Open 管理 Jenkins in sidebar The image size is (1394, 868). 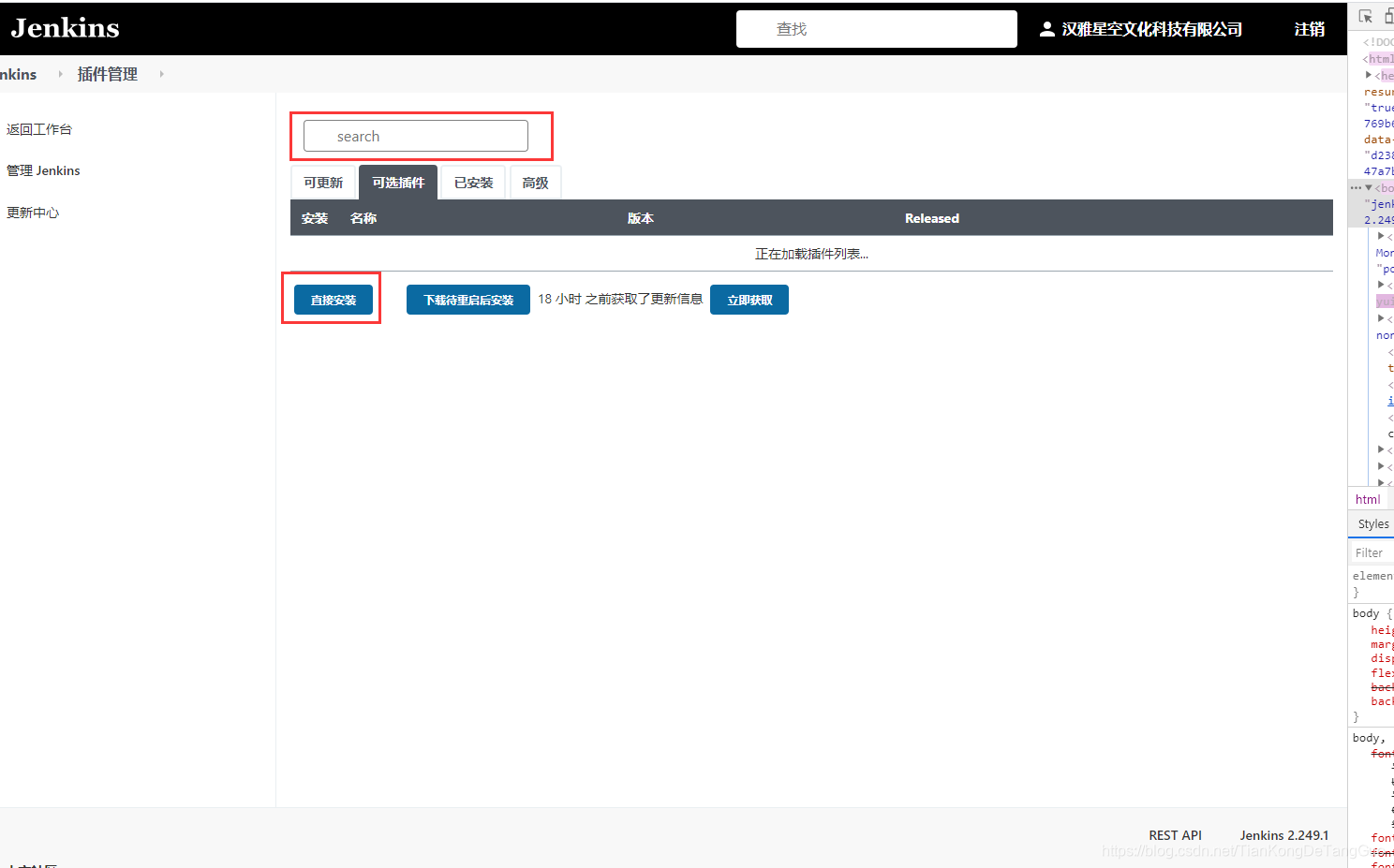click(x=43, y=170)
